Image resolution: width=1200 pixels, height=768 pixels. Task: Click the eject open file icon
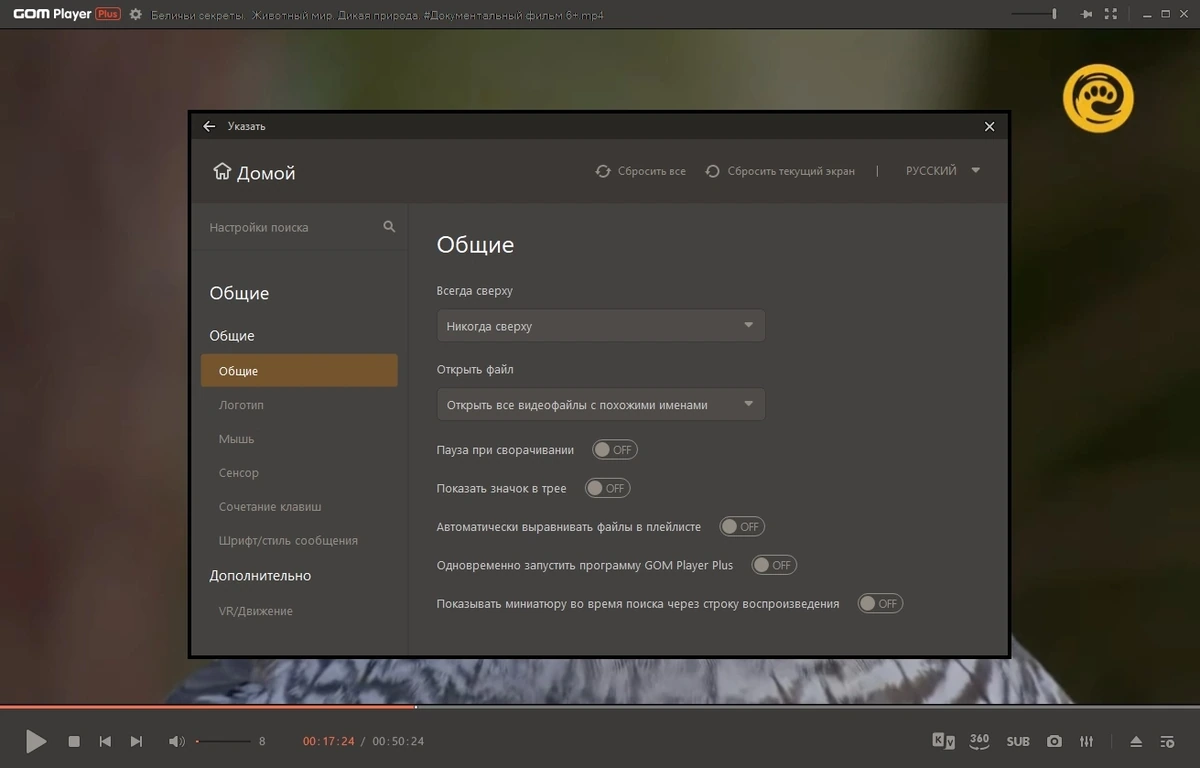pyautogui.click(x=1136, y=741)
